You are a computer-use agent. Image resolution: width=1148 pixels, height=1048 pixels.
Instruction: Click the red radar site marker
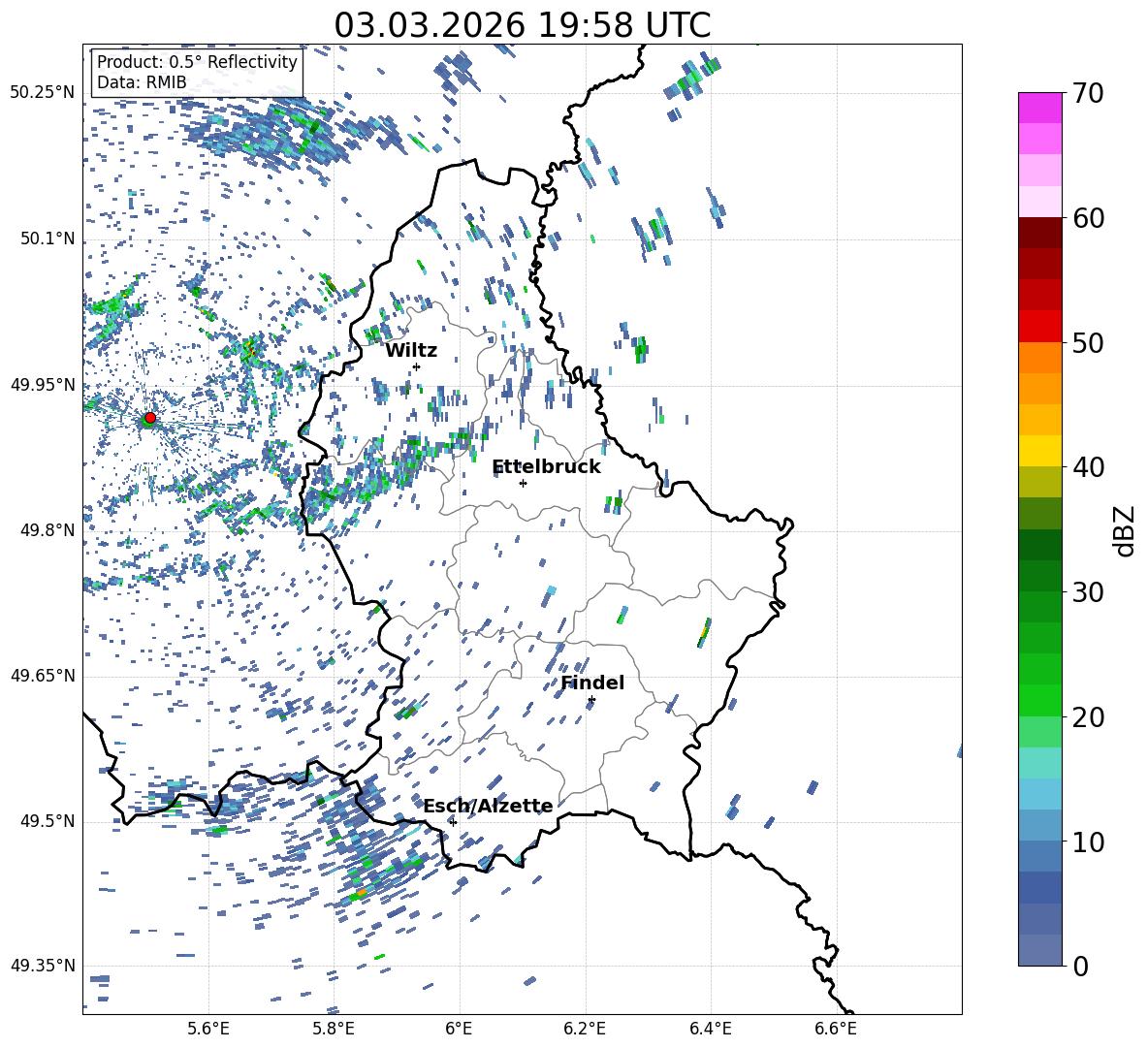pyautogui.click(x=149, y=418)
